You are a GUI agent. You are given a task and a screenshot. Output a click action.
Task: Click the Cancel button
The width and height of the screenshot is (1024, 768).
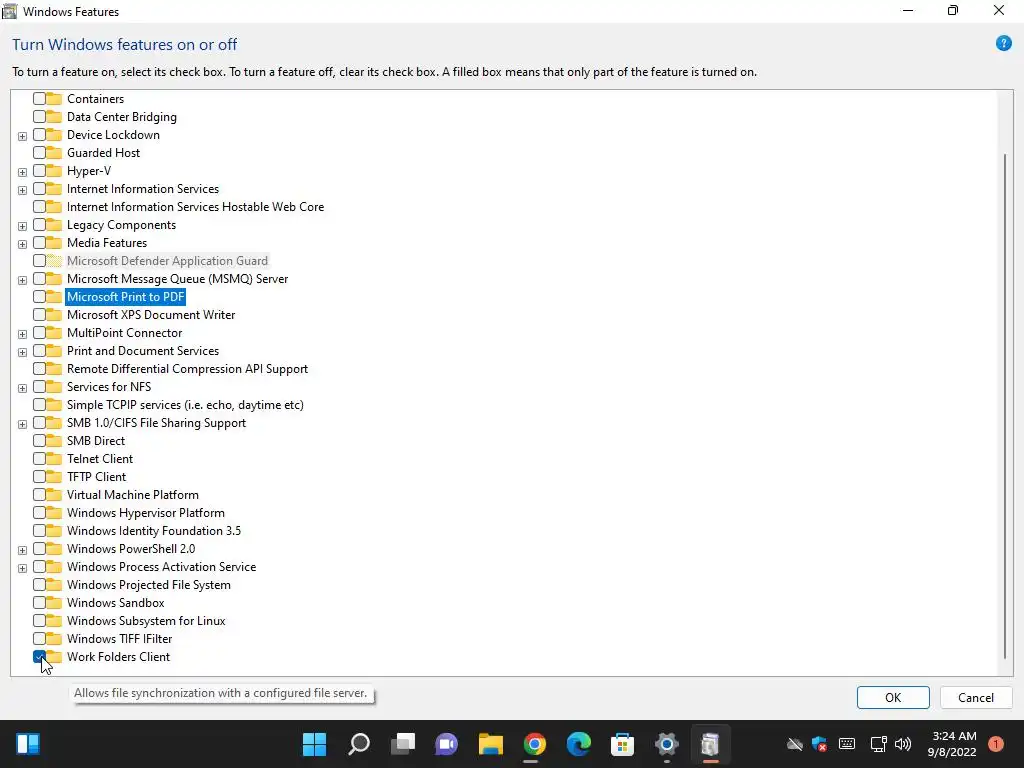click(976, 697)
